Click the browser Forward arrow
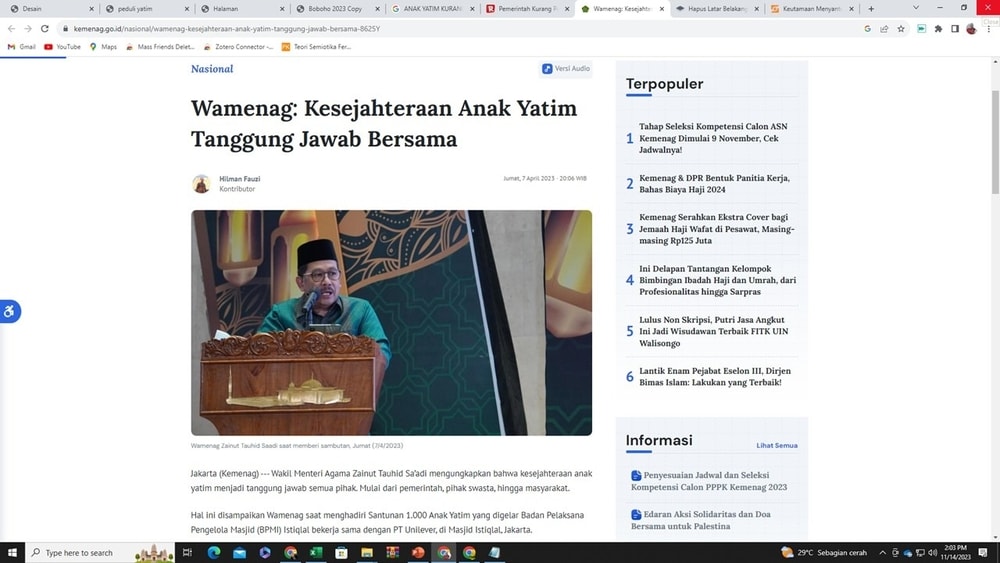Viewport: 1000px width, 563px height. coord(27,29)
